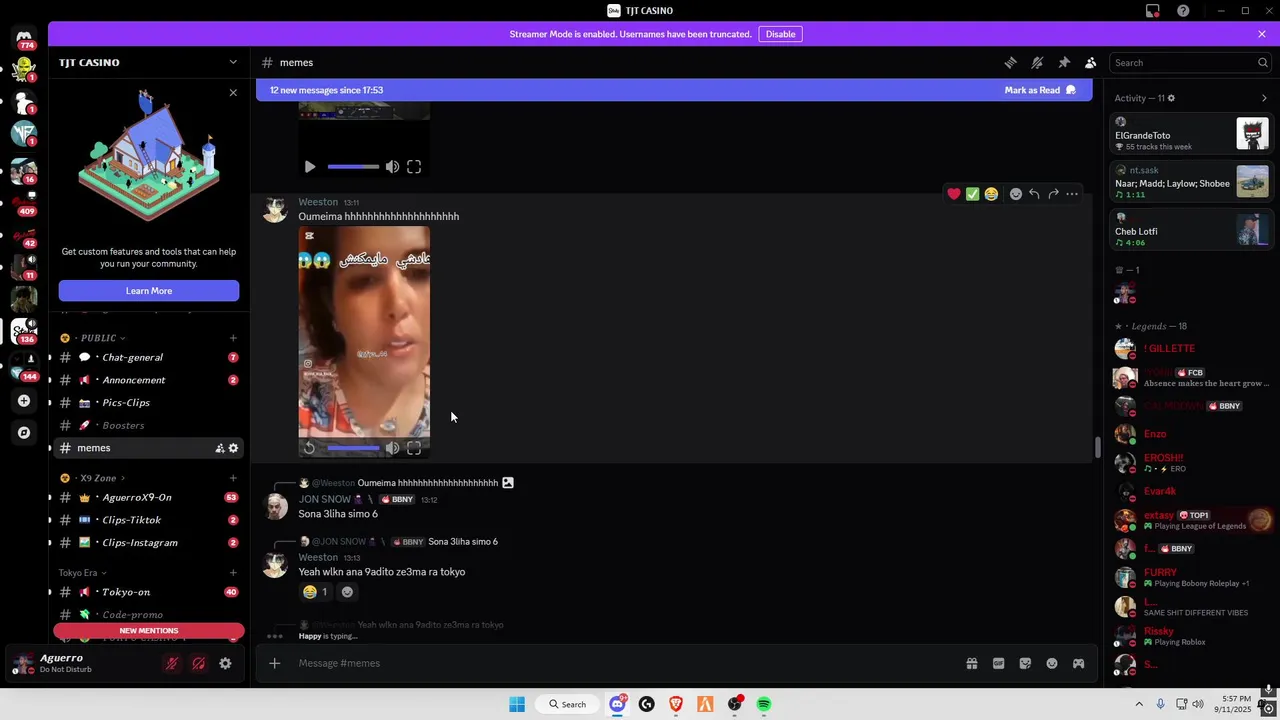This screenshot has width=1280, height=720.
Task: Fullscreen the Oumeima video
Action: [414, 448]
